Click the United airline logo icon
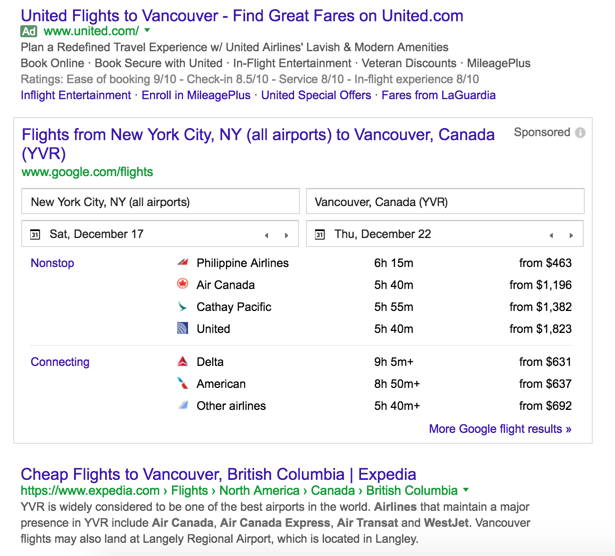Screen dimensions: 615x556 click(x=182, y=329)
